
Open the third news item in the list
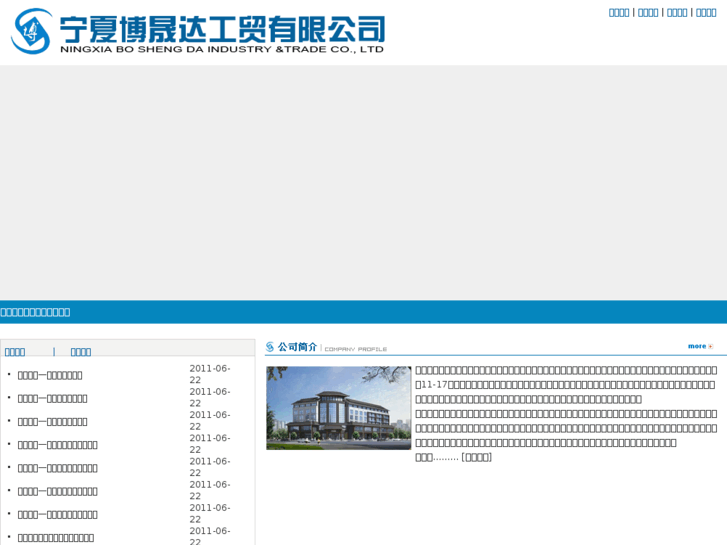coord(52,422)
